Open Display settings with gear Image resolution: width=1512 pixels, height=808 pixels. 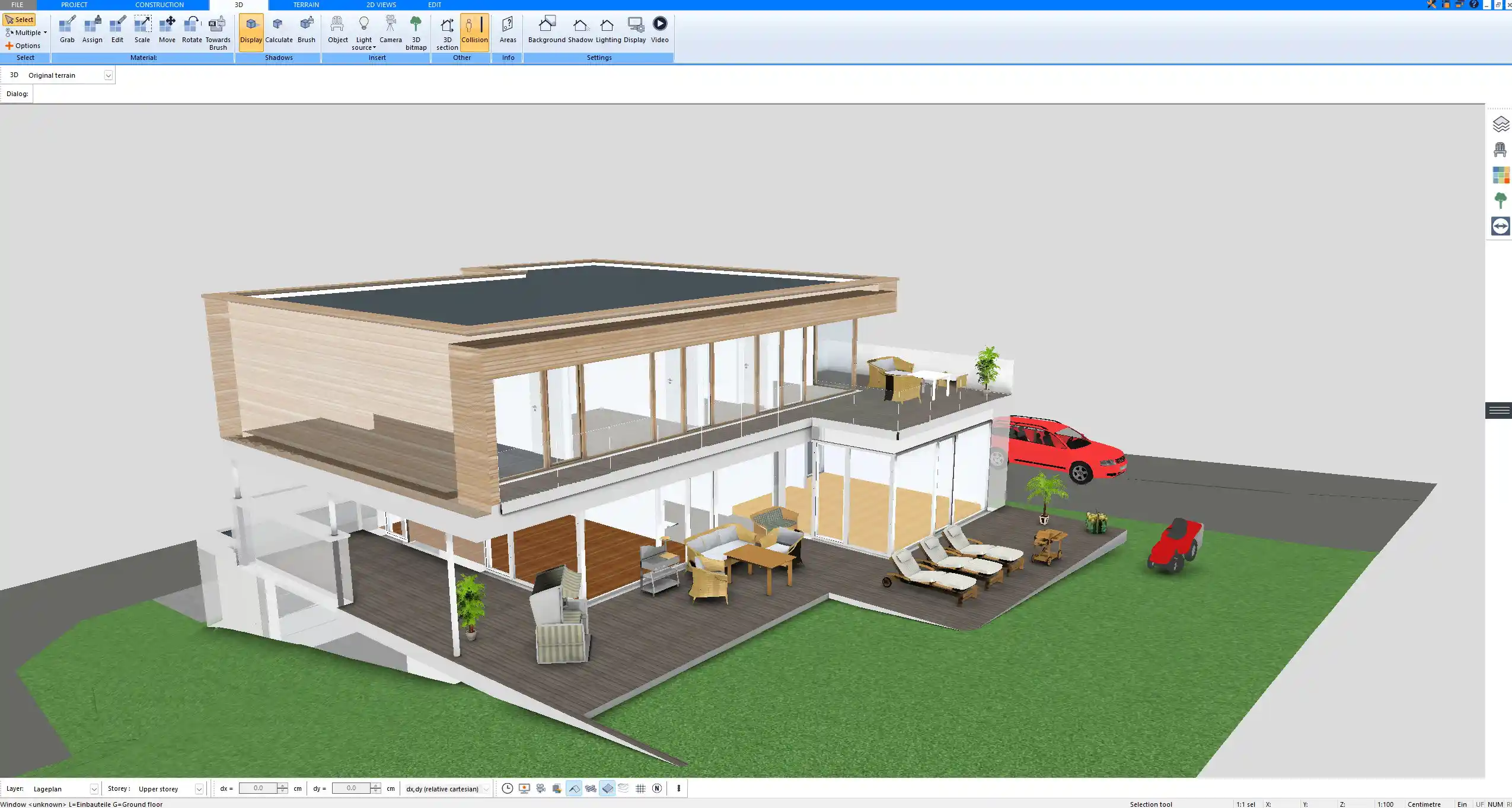634,30
